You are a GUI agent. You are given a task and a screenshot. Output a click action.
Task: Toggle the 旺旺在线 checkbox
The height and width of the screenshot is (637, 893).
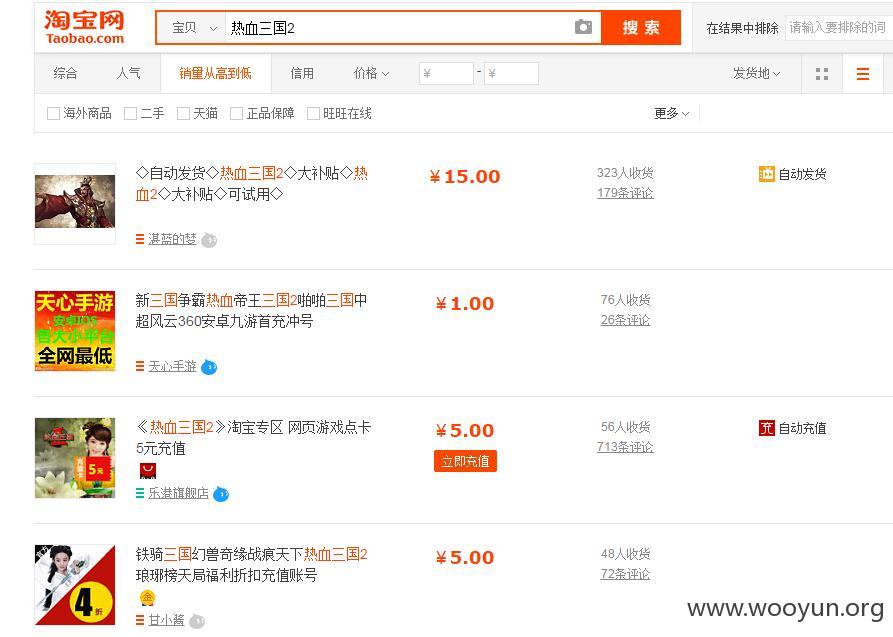click(x=313, y=113)
